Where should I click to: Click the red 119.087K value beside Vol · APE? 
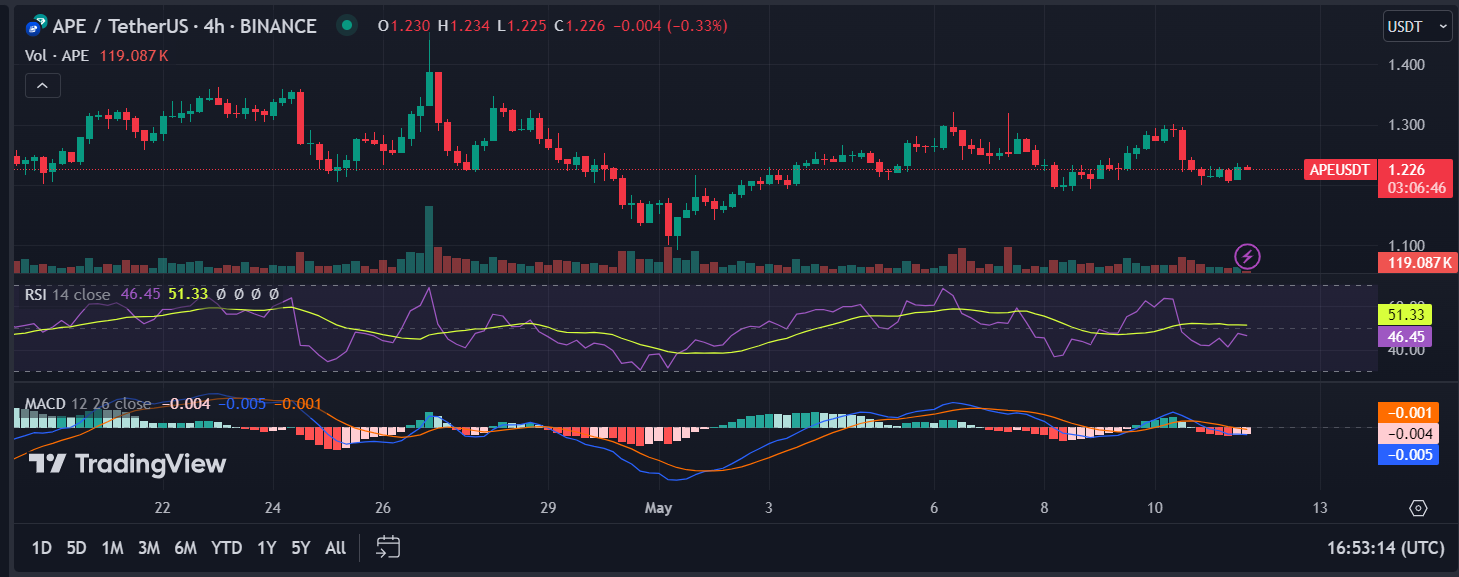pyautogui.click(x=133, y=56)
